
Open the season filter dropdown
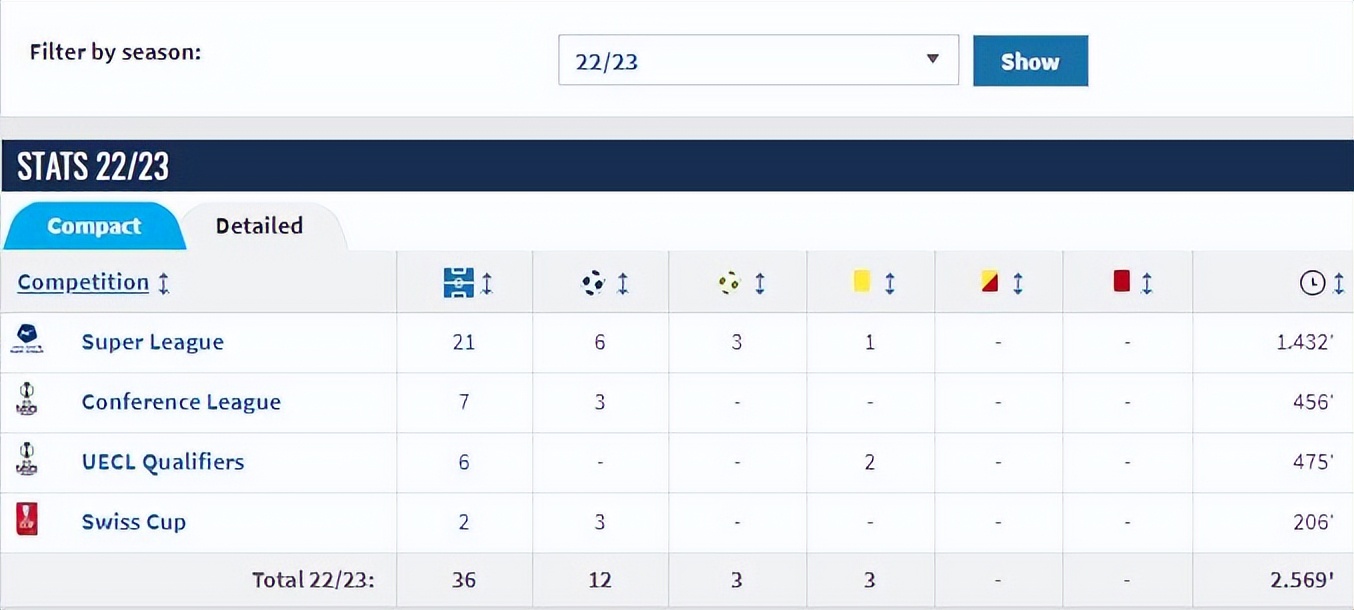(757, 60)
